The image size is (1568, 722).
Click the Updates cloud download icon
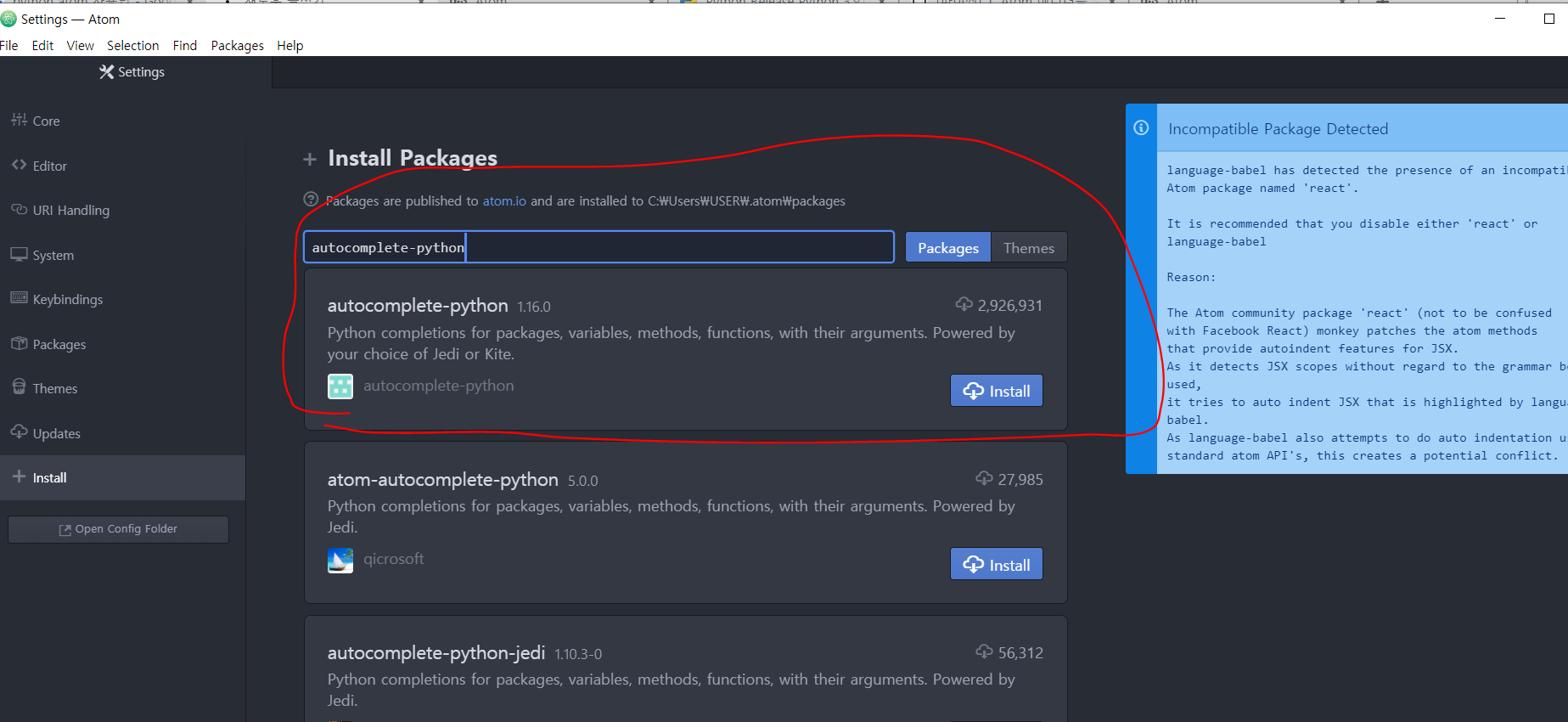click(x=19, y=432)
